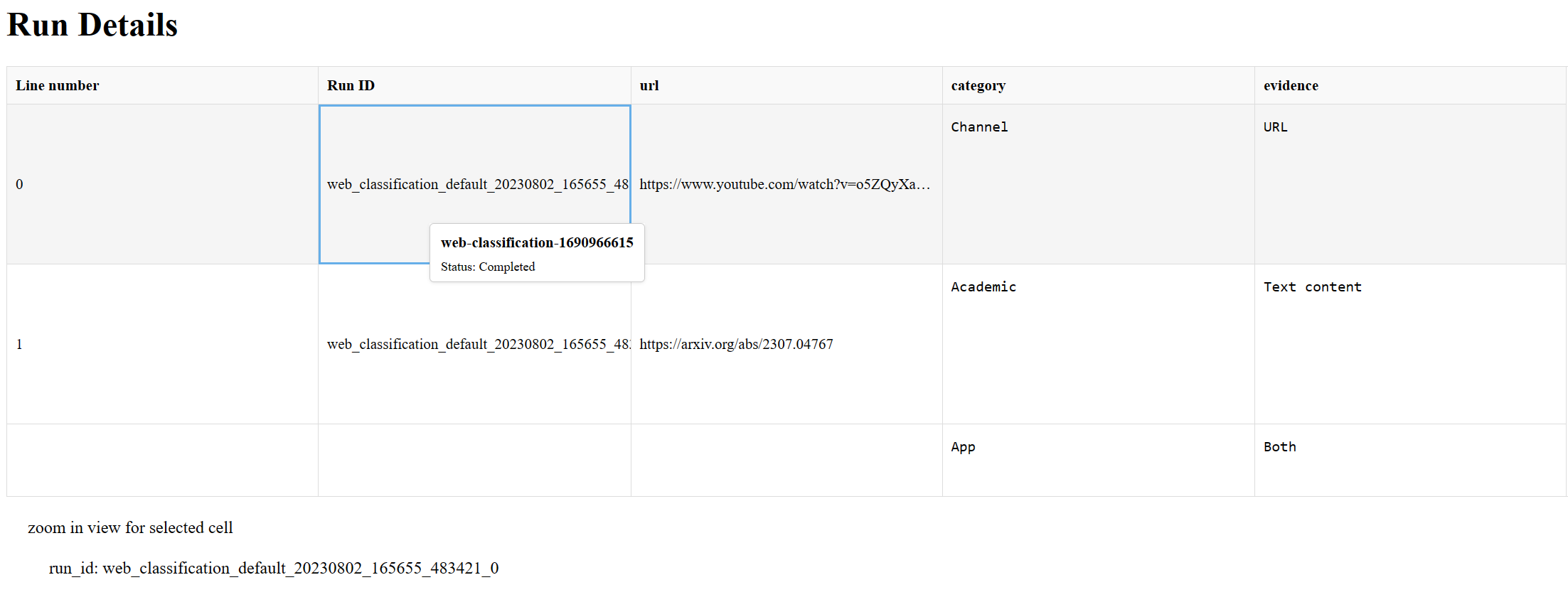
Task: Click the Line number column header
Action: tap(162, 85)
